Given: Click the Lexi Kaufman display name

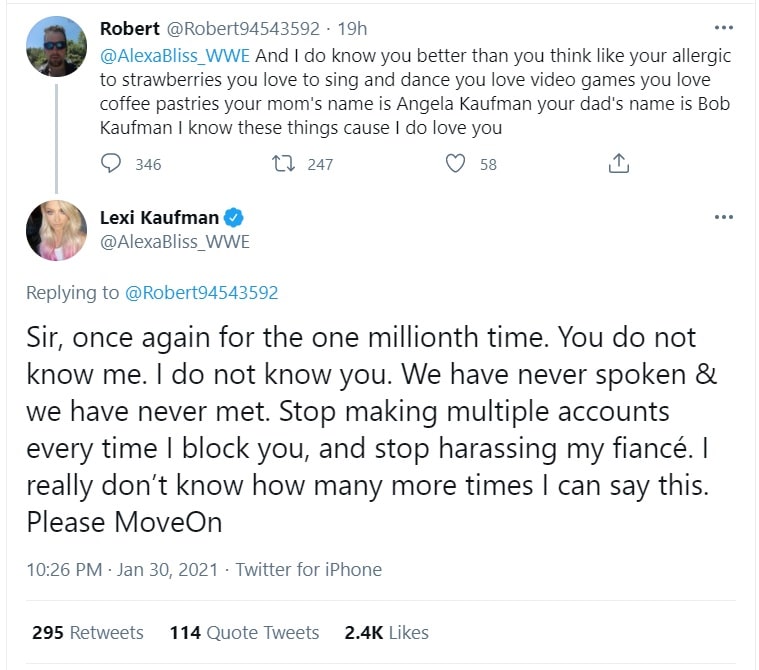Looking at the screenshot, I should (x=159, y=218).
